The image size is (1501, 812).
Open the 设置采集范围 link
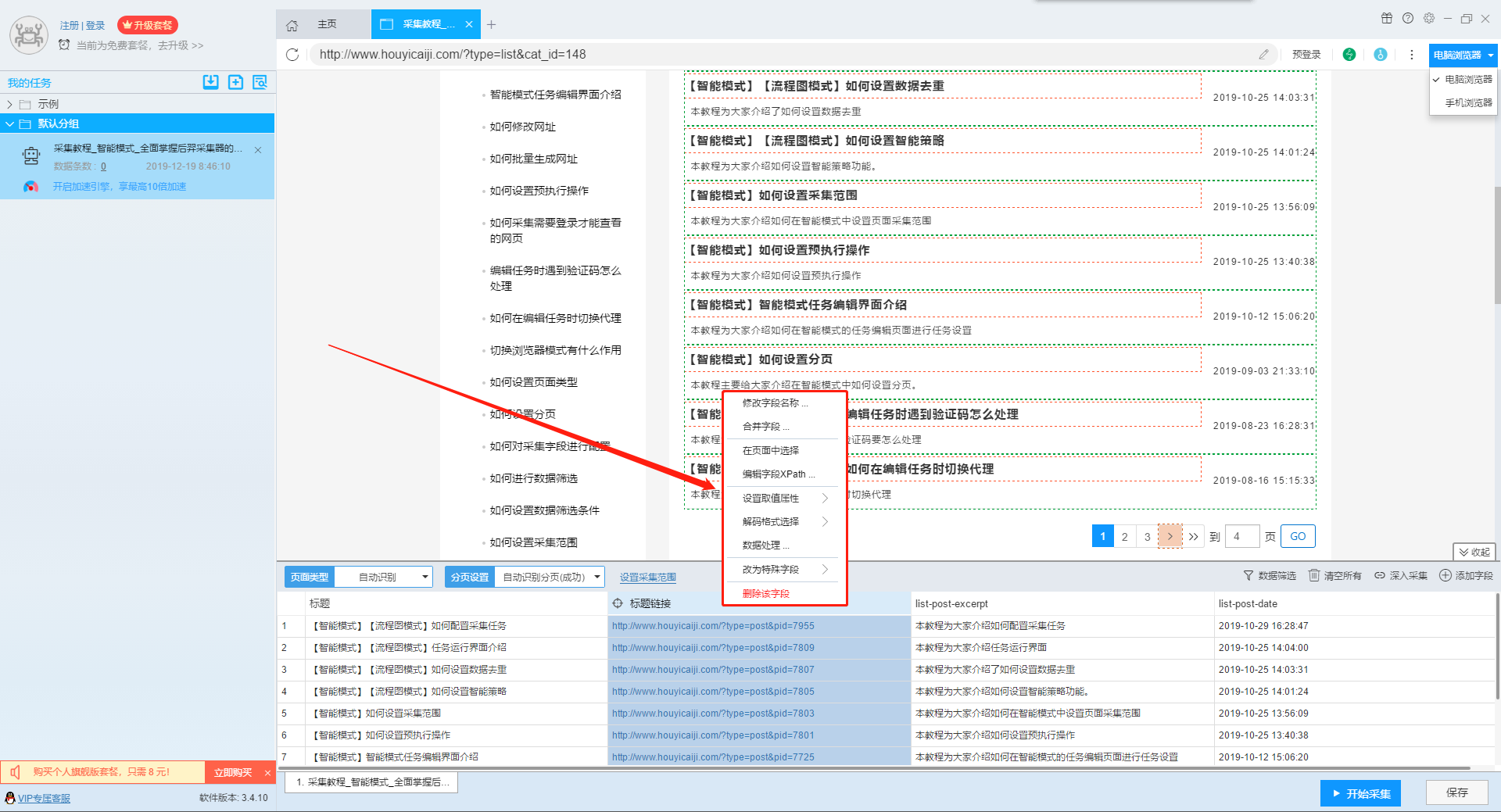coord(648,578)
